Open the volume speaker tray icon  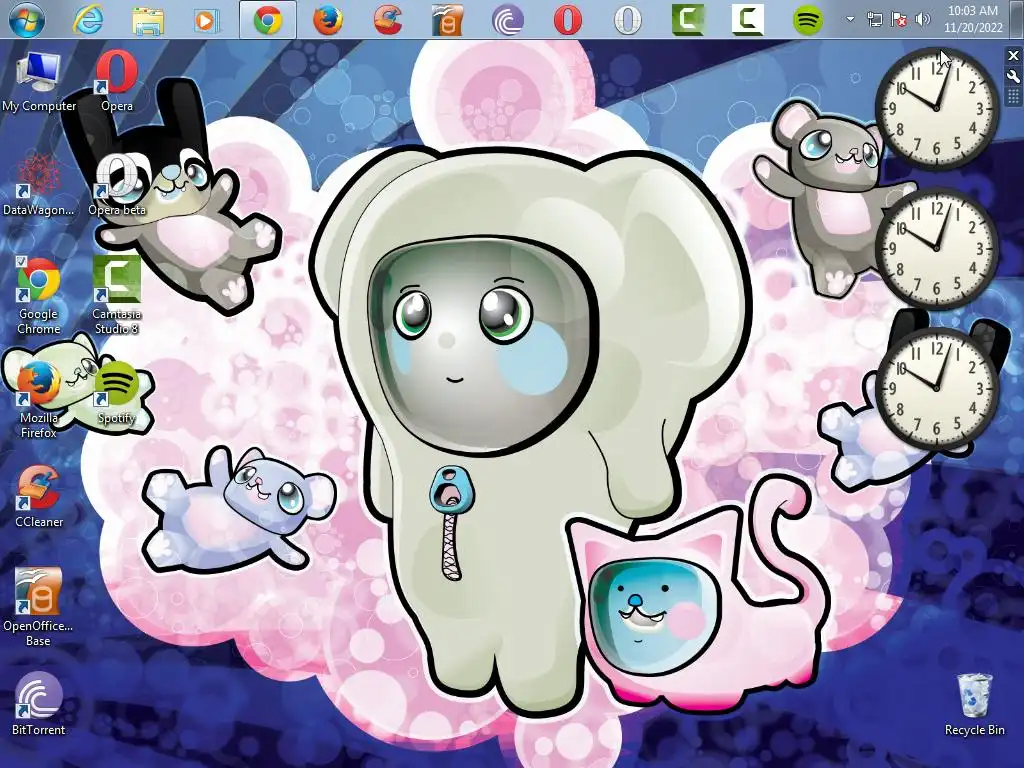tap(923, 19)
